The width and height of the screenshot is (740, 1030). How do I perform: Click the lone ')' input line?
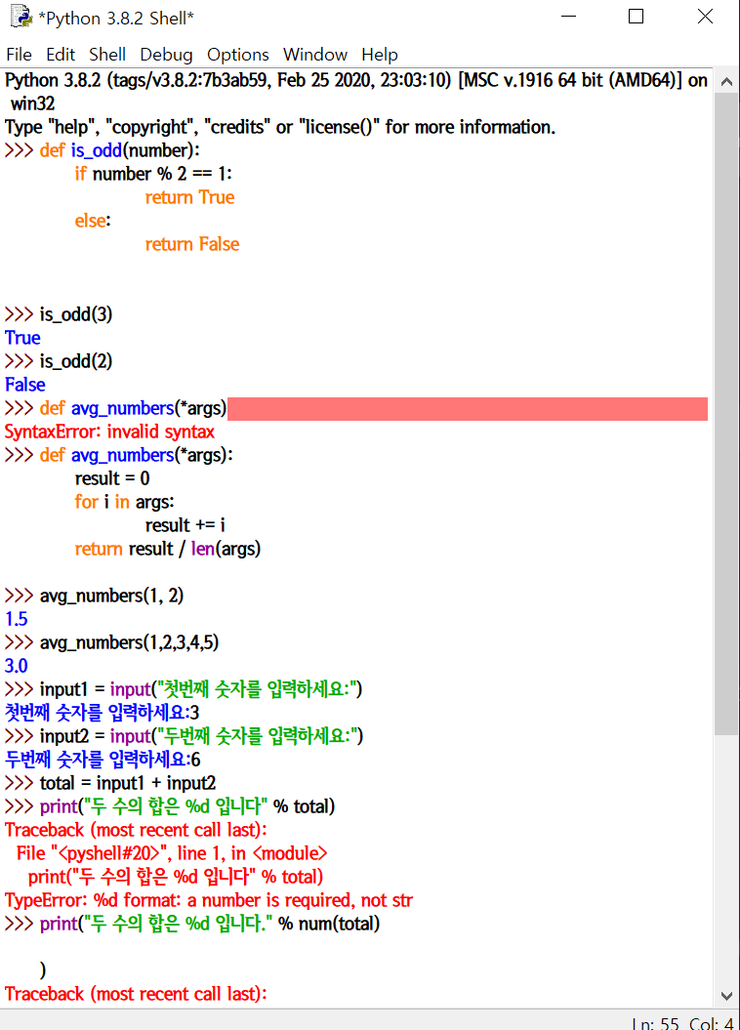point(43,970)
